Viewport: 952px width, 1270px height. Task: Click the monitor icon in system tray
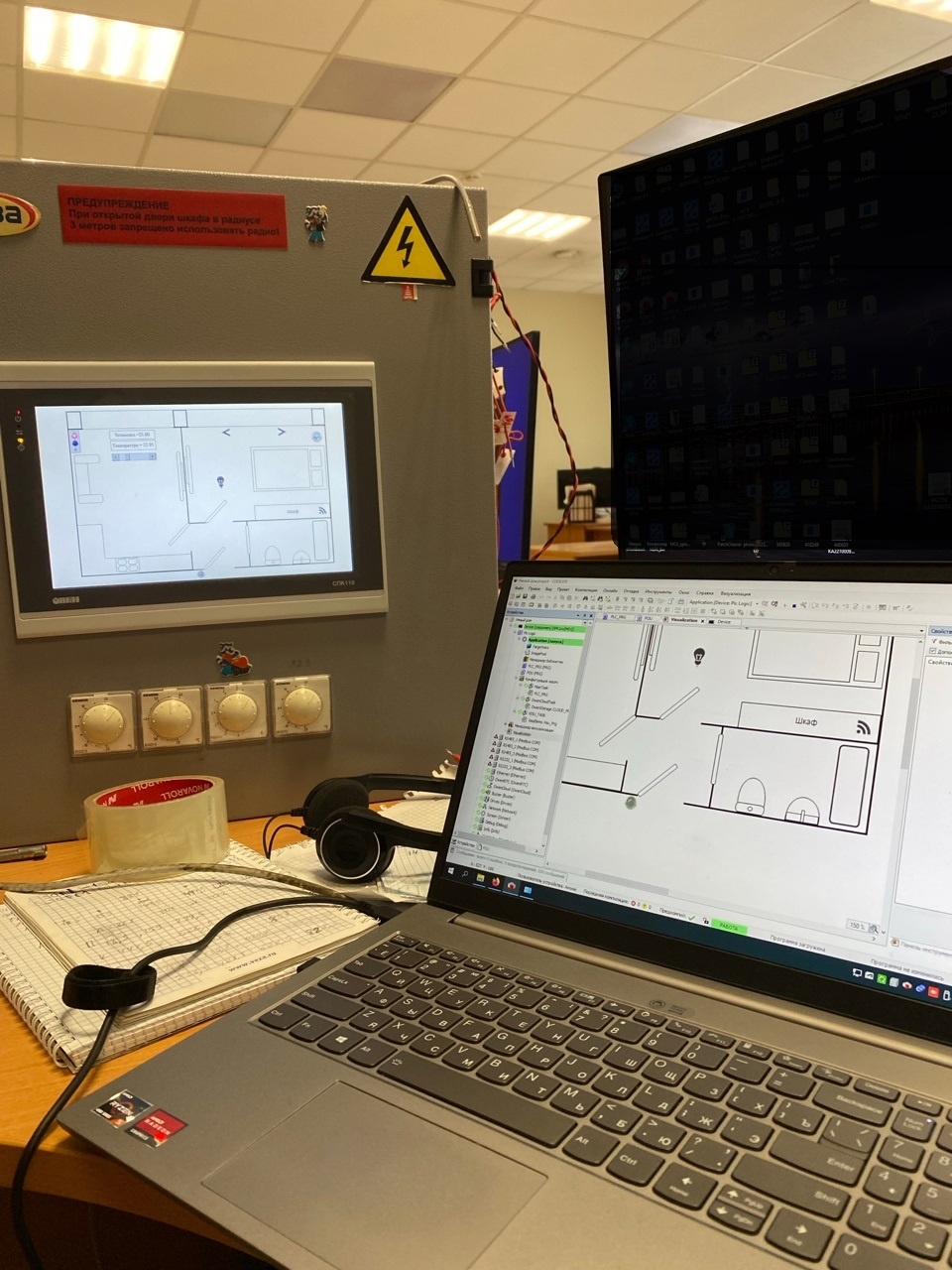click(857, 973)
